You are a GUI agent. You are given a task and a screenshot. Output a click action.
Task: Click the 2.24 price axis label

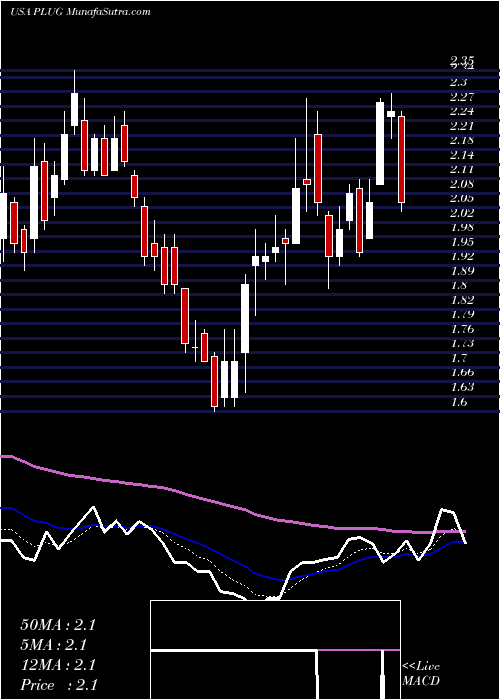click(462, 111)
